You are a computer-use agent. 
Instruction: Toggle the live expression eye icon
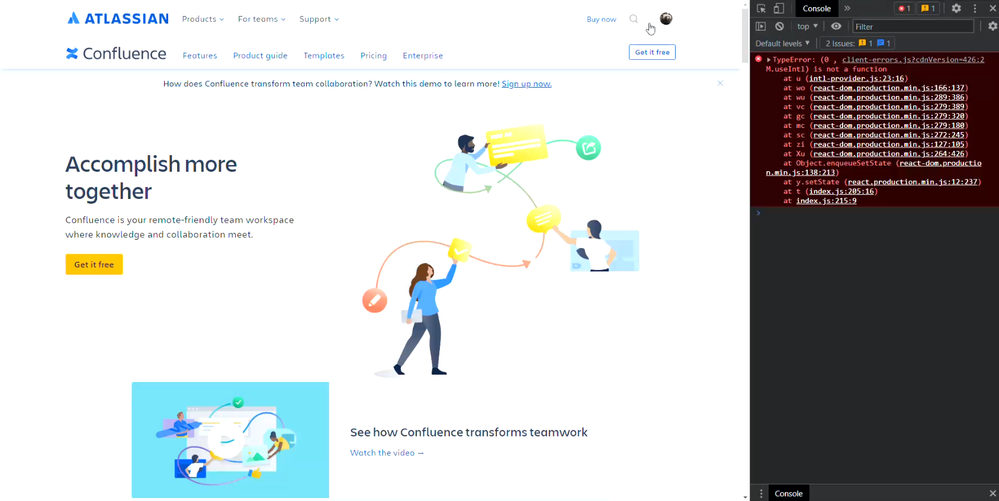click(836, 26)
